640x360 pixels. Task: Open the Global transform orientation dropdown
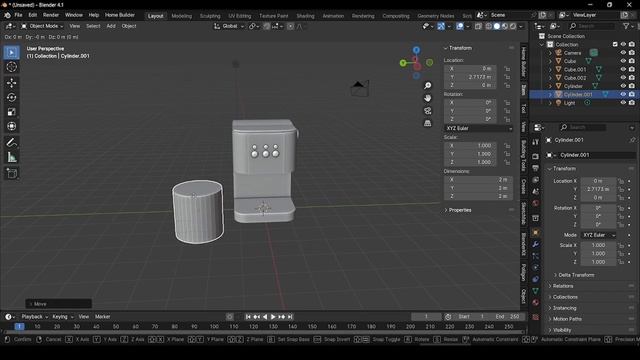(229, 26)
